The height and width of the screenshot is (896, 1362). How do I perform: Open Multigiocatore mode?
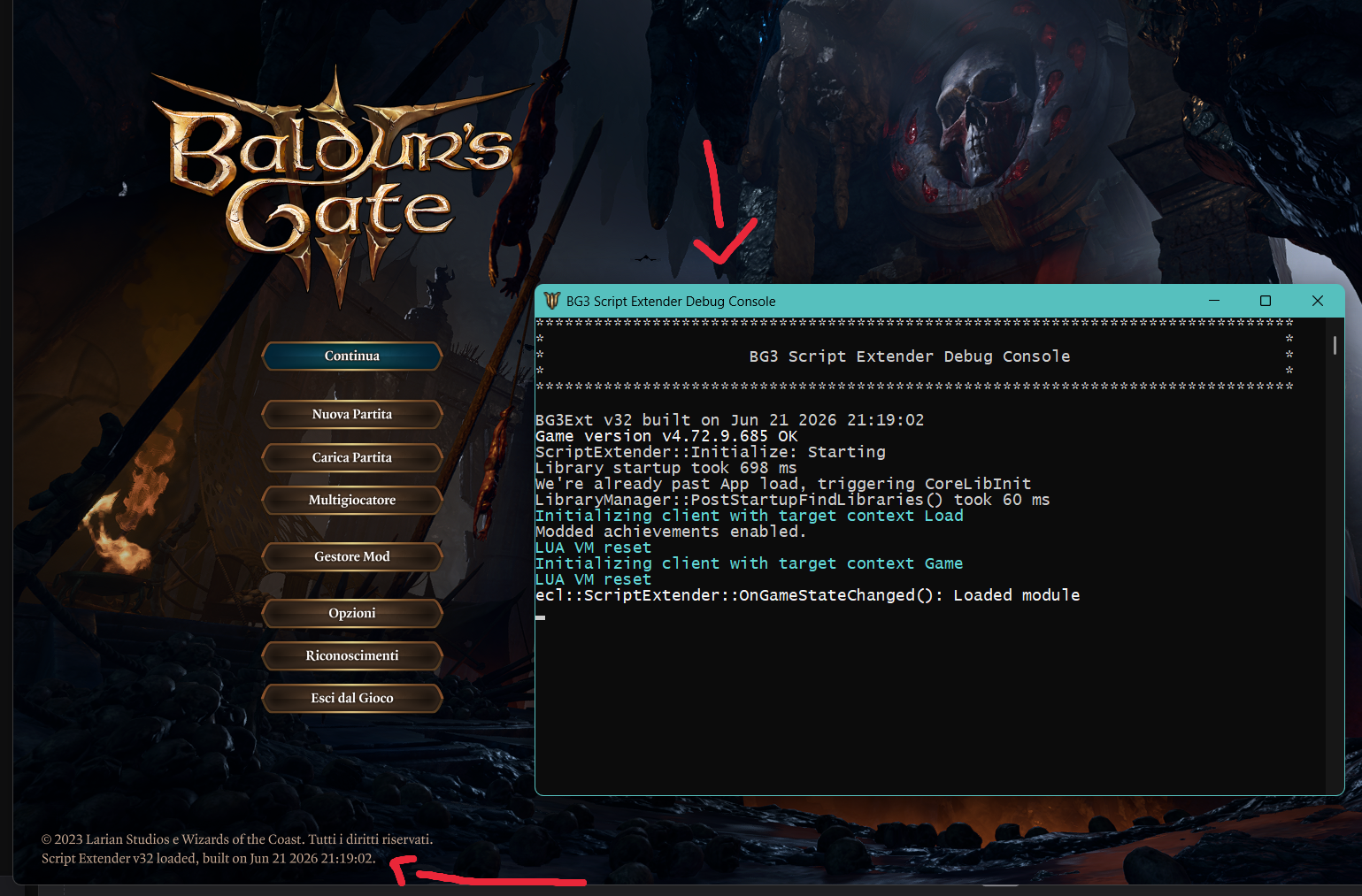pos(352,500)
